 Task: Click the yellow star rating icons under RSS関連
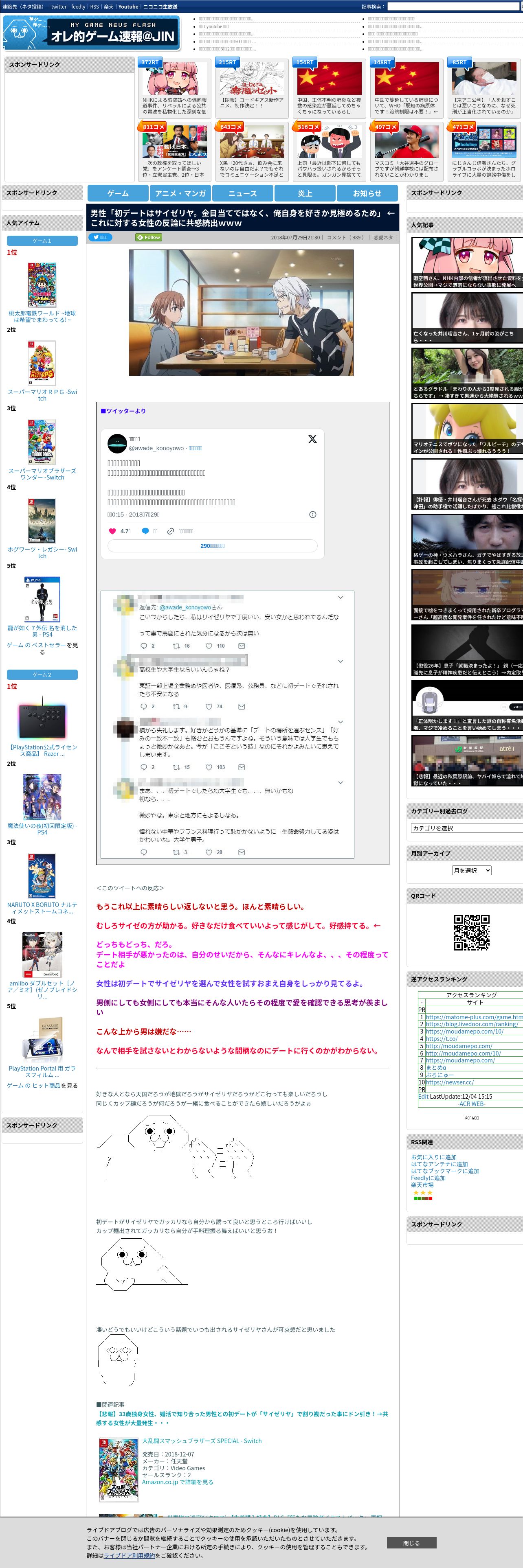click(422, 1192)
